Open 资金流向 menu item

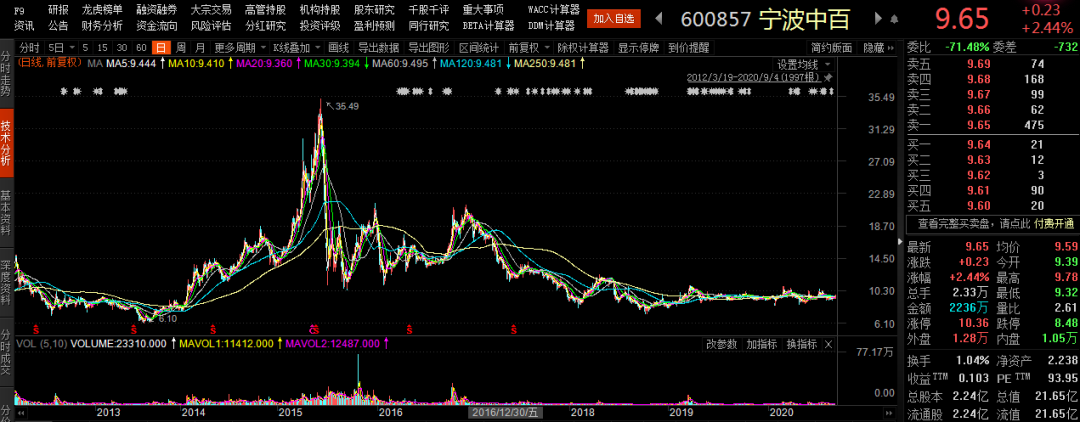click(156, 26)
